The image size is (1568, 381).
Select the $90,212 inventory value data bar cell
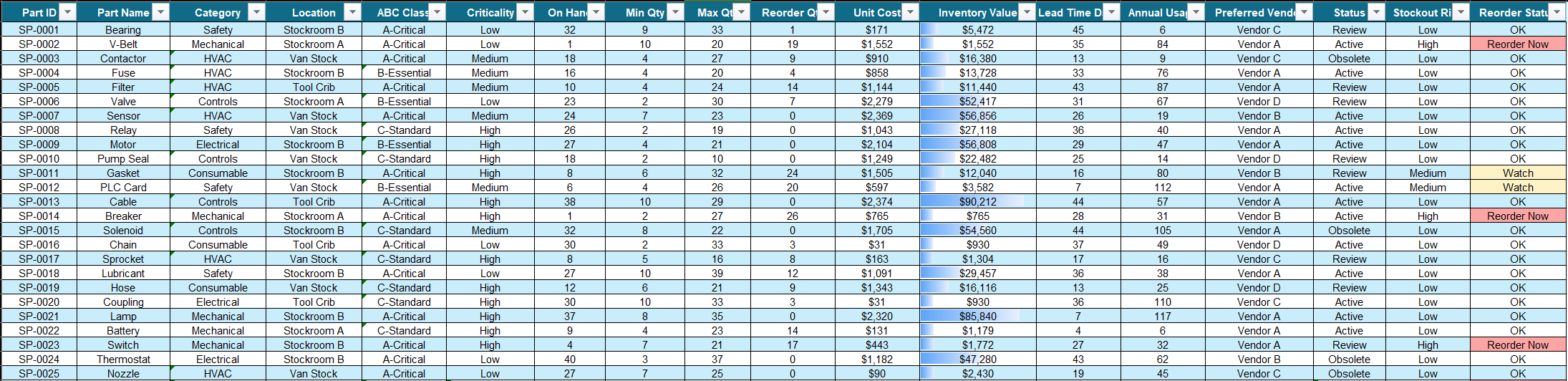click(x=977, y=202)
